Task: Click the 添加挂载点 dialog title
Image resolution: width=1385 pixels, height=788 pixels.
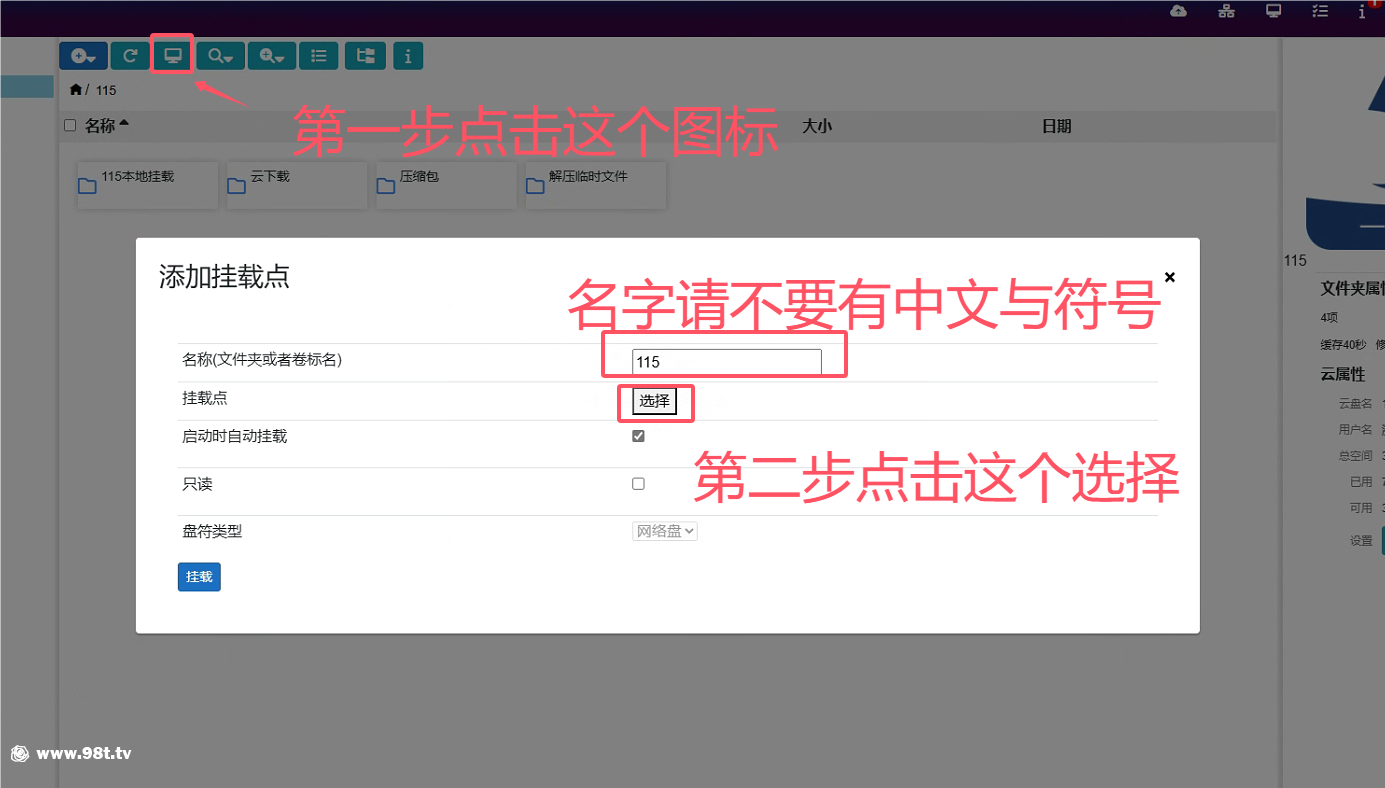Action: pyautogui.click(x=224, y=277)
